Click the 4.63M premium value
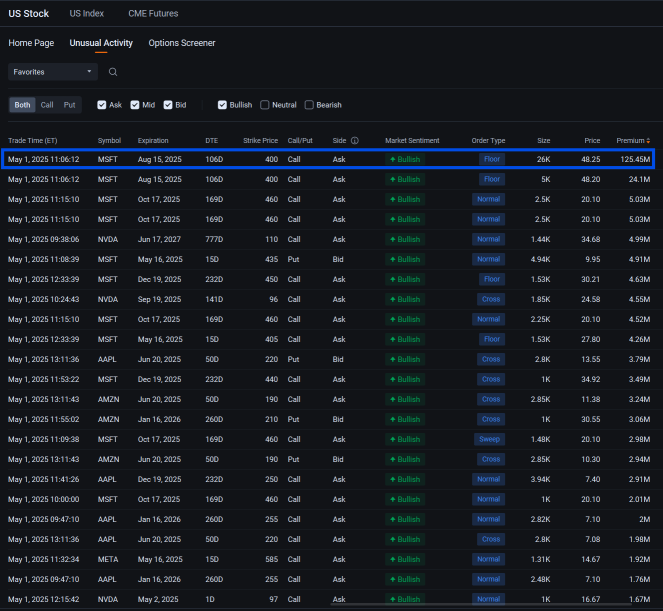The image size is (663, 611). tap(639, 279)
